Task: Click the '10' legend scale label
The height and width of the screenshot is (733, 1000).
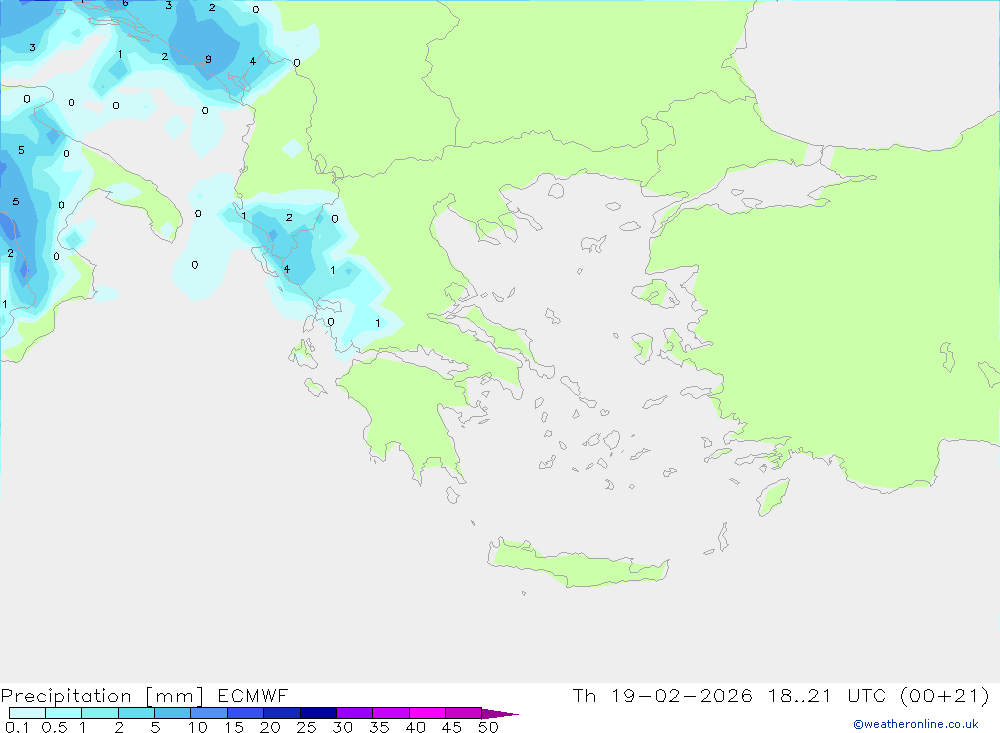Action: [x=198, y=727]
